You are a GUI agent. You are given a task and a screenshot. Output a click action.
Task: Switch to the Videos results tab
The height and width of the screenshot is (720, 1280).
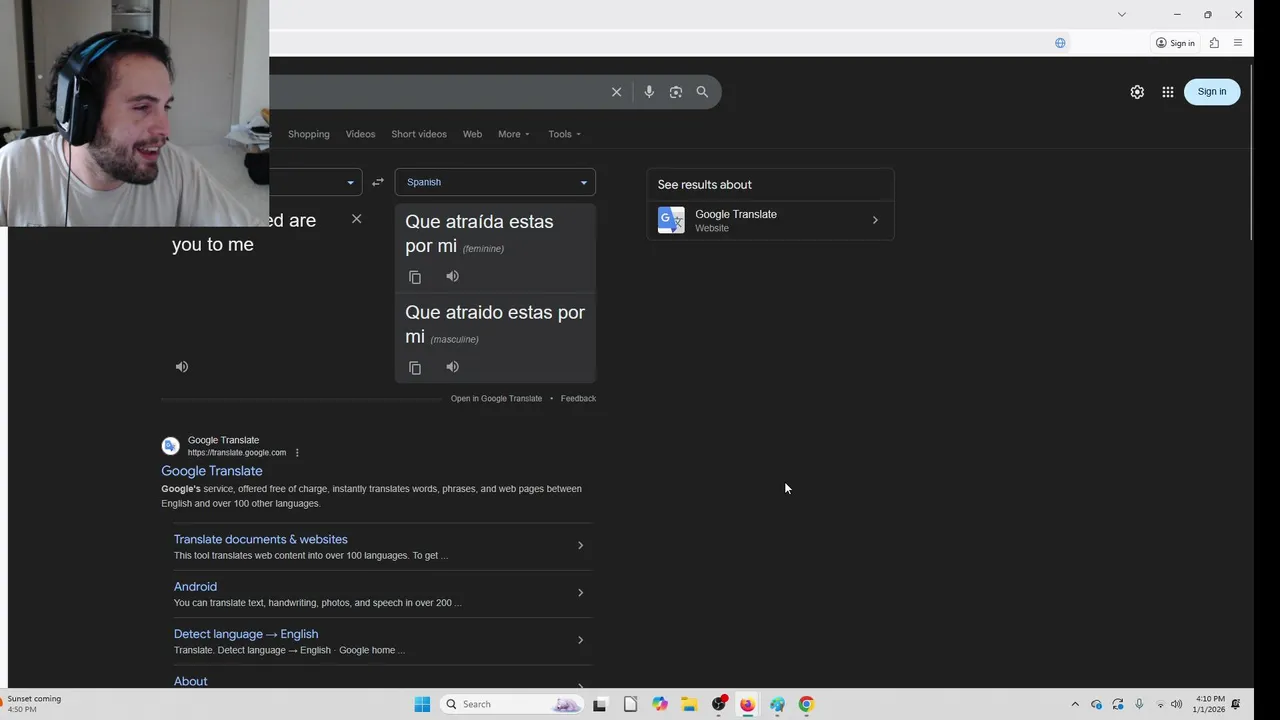tap(360, 134)
